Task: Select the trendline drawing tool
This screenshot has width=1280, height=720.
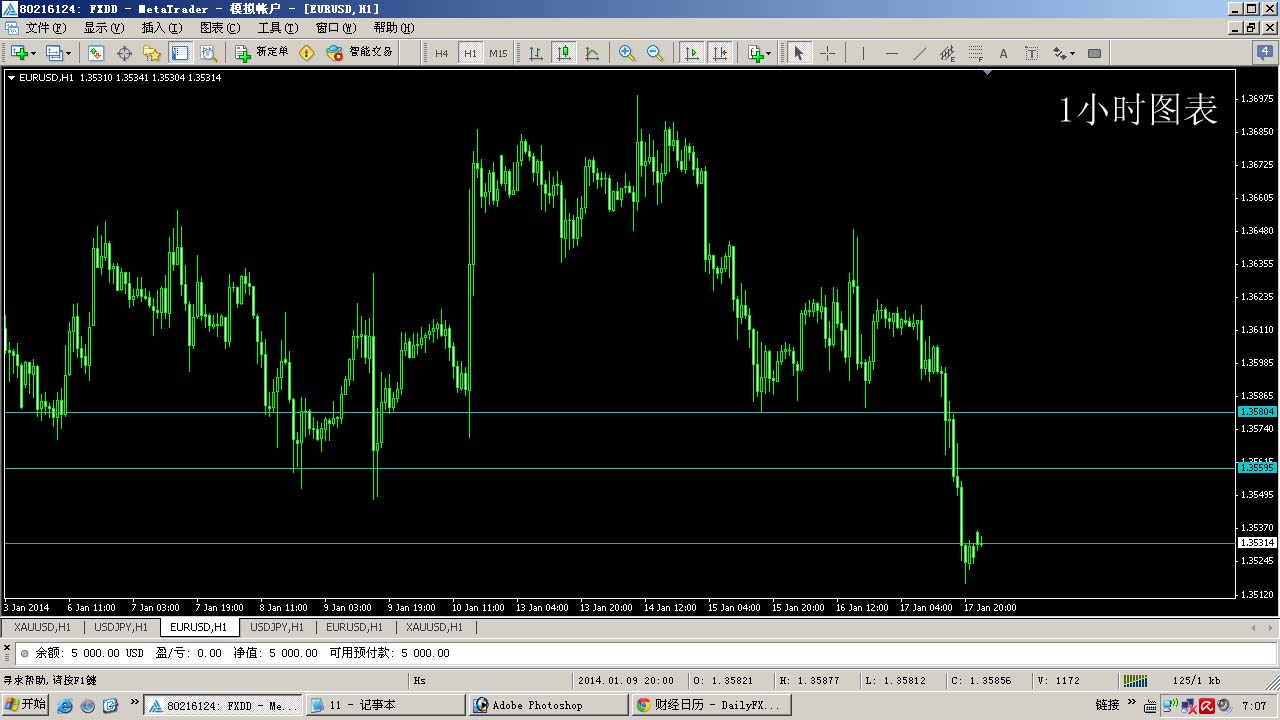Action: point(920,53)
